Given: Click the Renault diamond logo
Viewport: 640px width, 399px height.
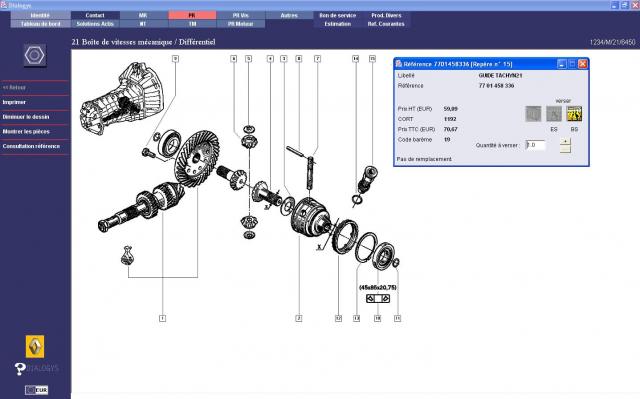Looking at the screenshot, I should pos(35,346).
